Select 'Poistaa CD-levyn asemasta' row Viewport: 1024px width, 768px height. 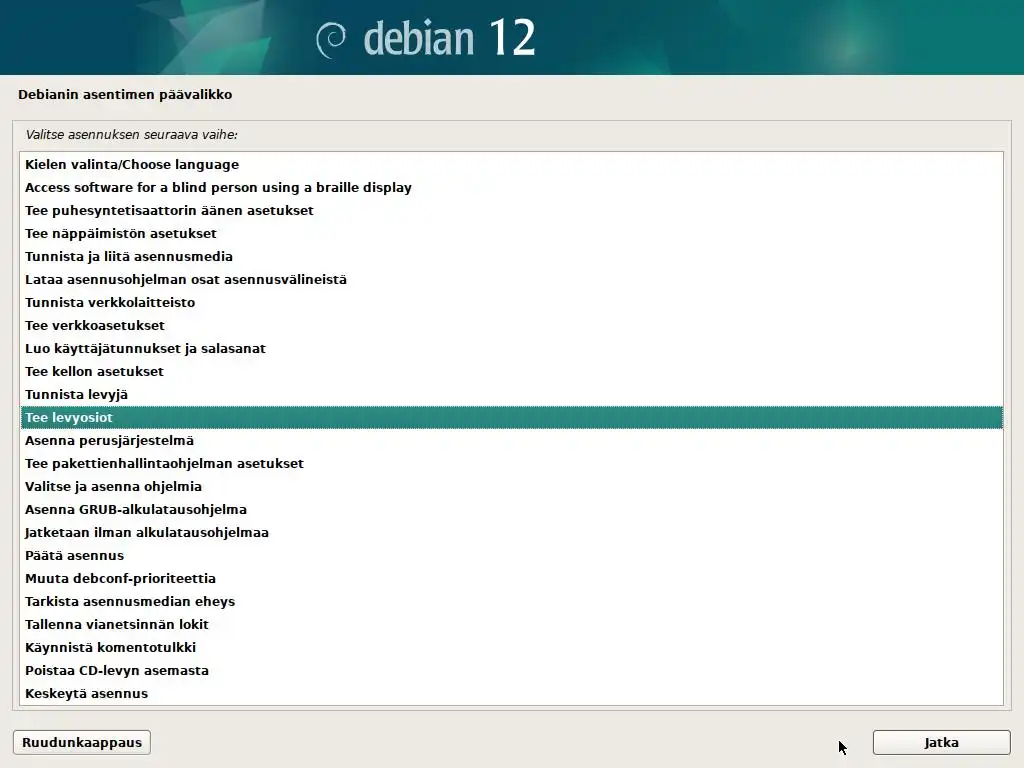click(512, 671)
